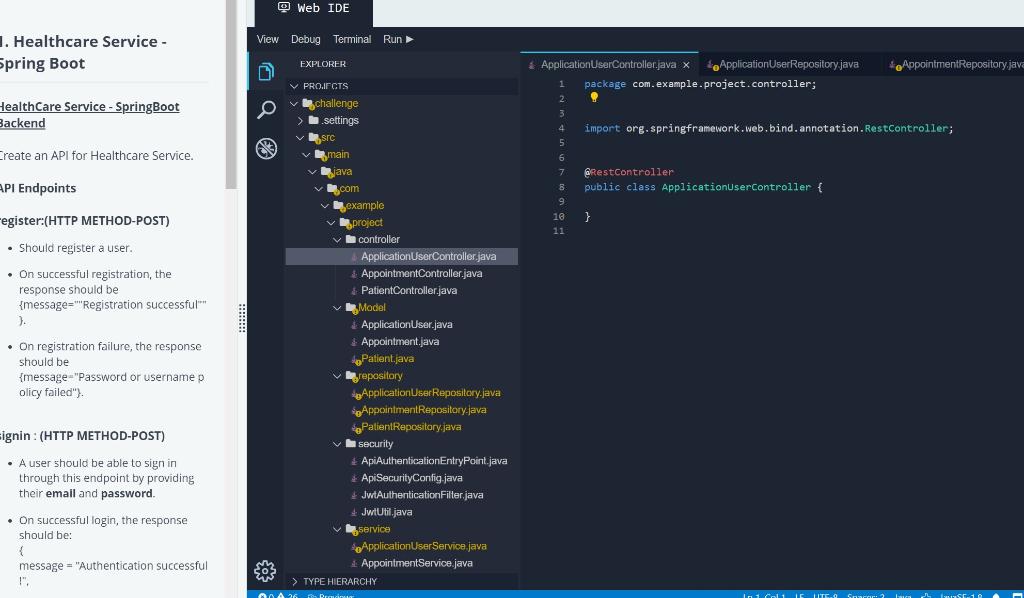Screen dimensions: 1024x598
Task: Open the Terminal menu
Action: pyautogui.click(x=351, y=39)
